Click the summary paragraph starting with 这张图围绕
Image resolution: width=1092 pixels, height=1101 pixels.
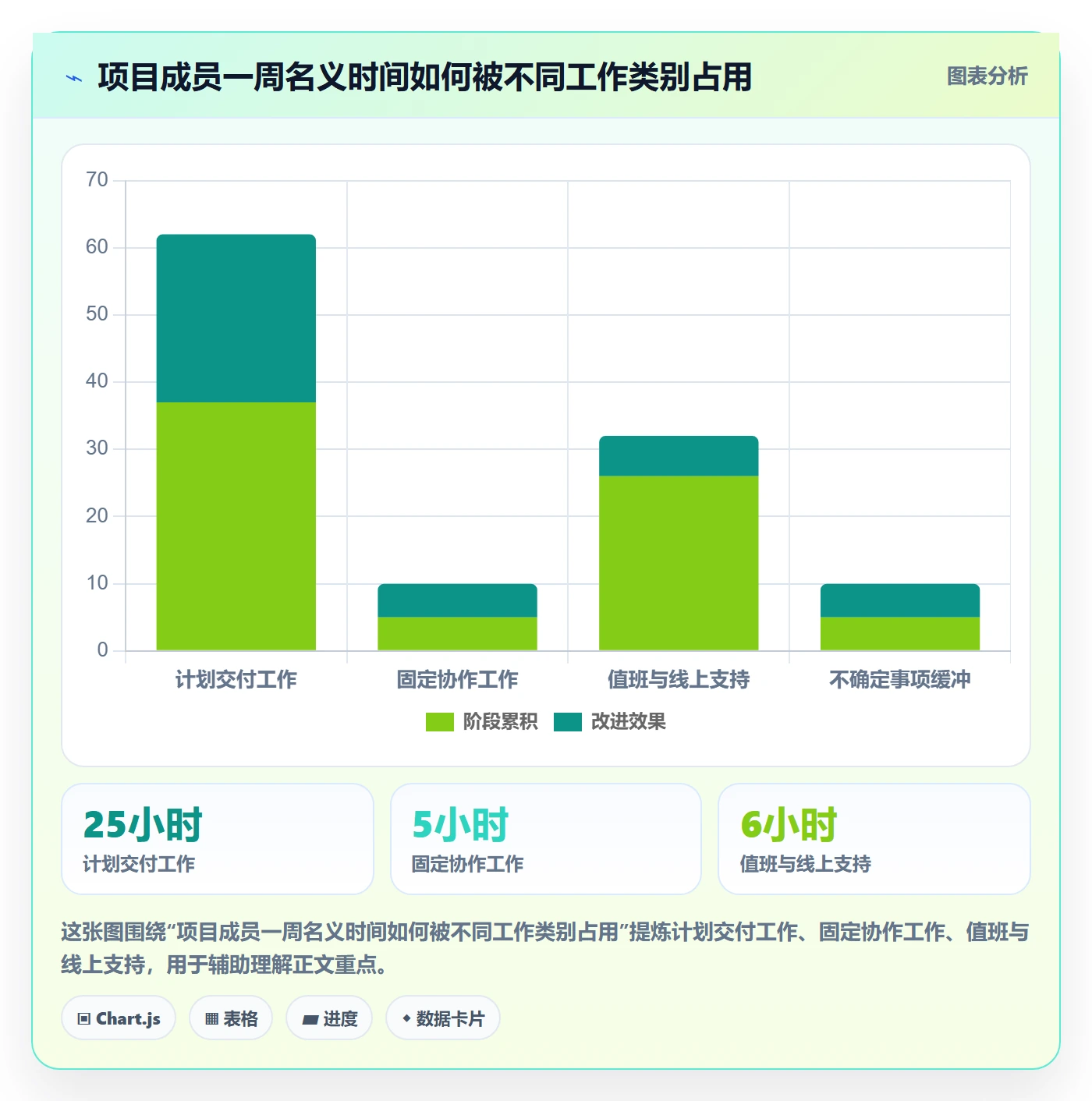(545, 948)
